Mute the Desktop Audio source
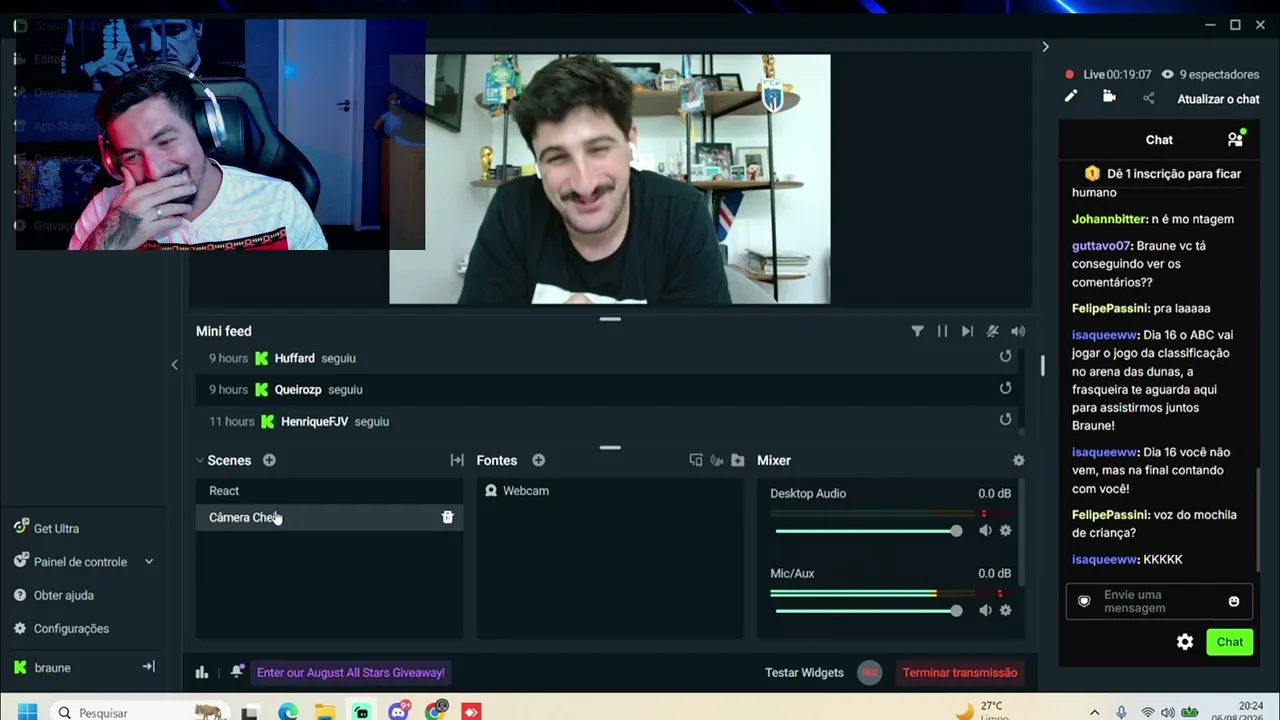The image size is (1280, 720). tap(985, 530)
